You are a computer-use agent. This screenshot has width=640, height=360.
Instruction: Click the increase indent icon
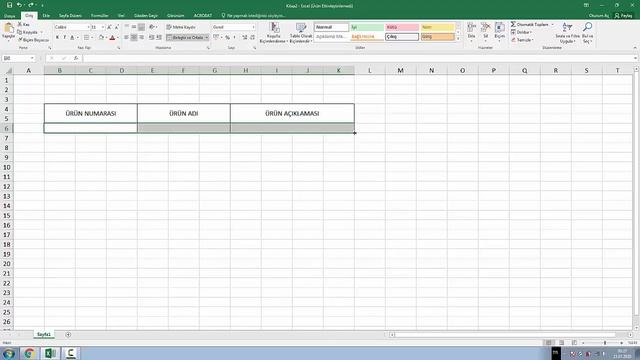[x=159, y=37]
